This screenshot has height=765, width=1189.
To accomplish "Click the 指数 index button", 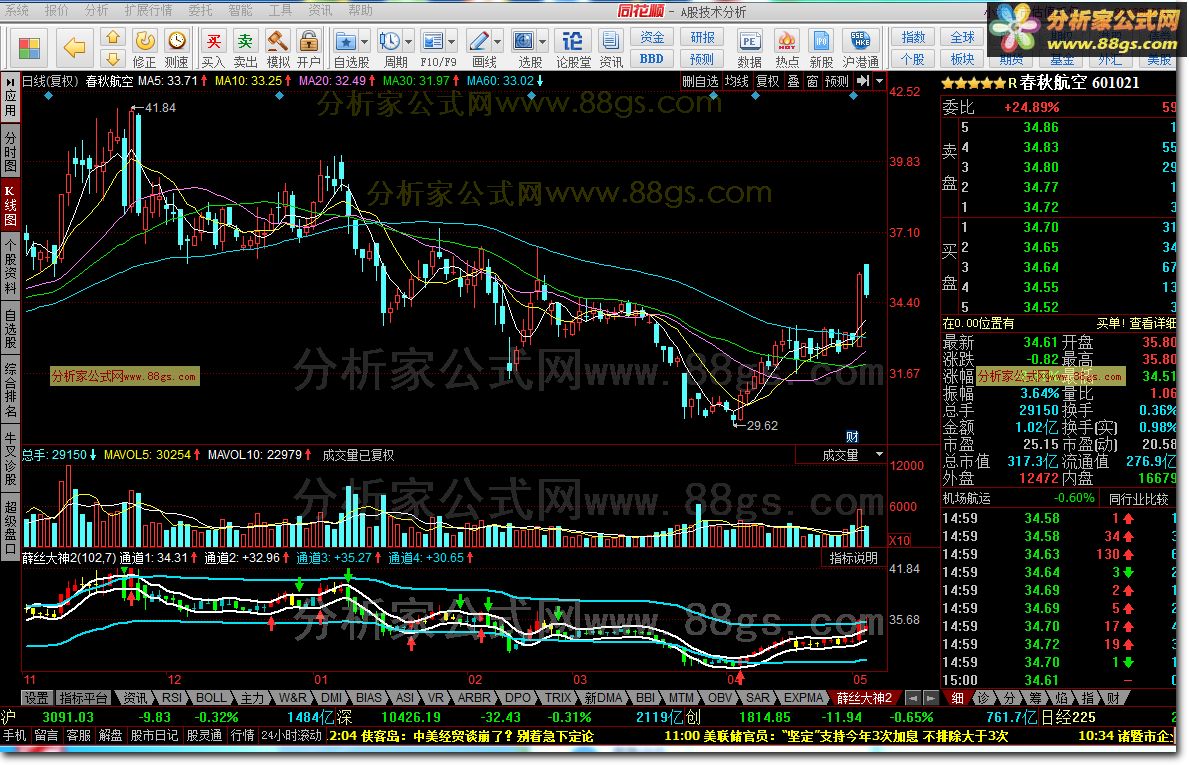I will tap(913, 37).
